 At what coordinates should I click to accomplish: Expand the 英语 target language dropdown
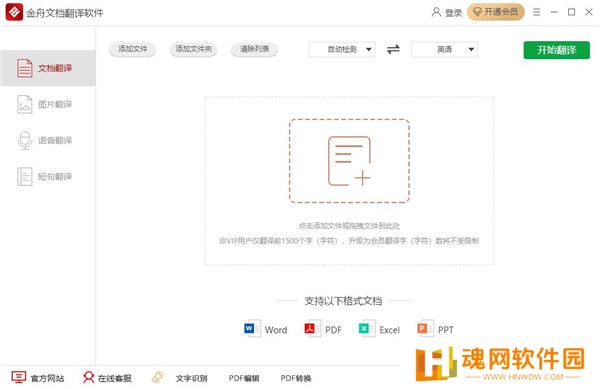point(444,49)
